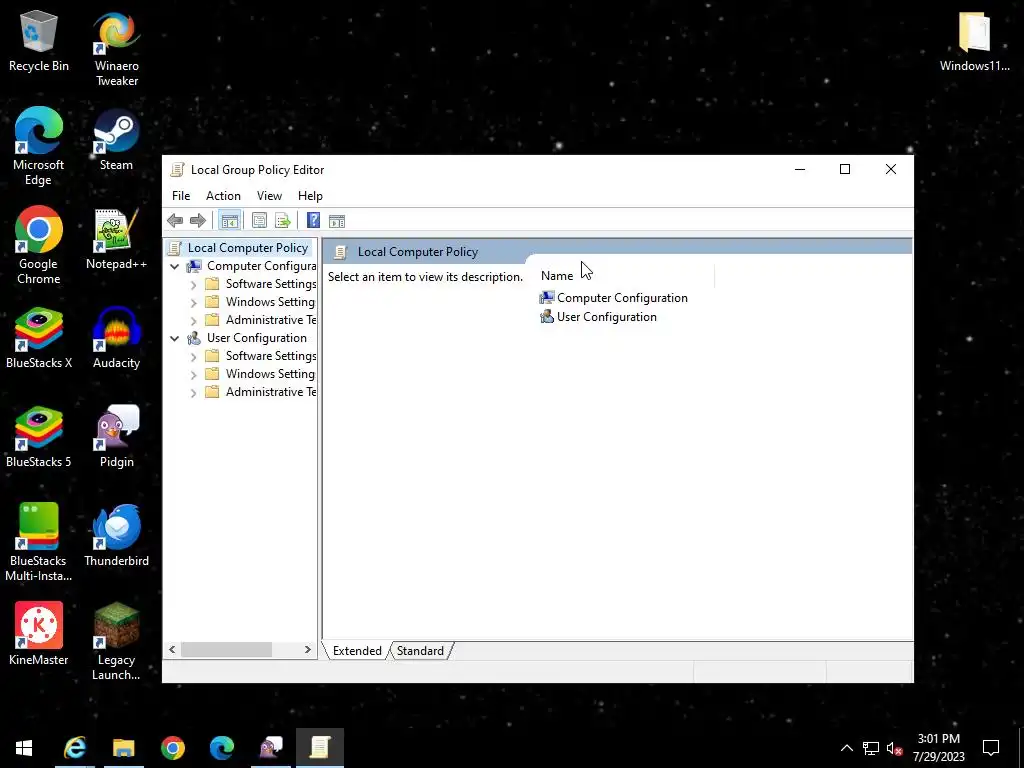Select Windows11 folder on desktop

point(974,42)
